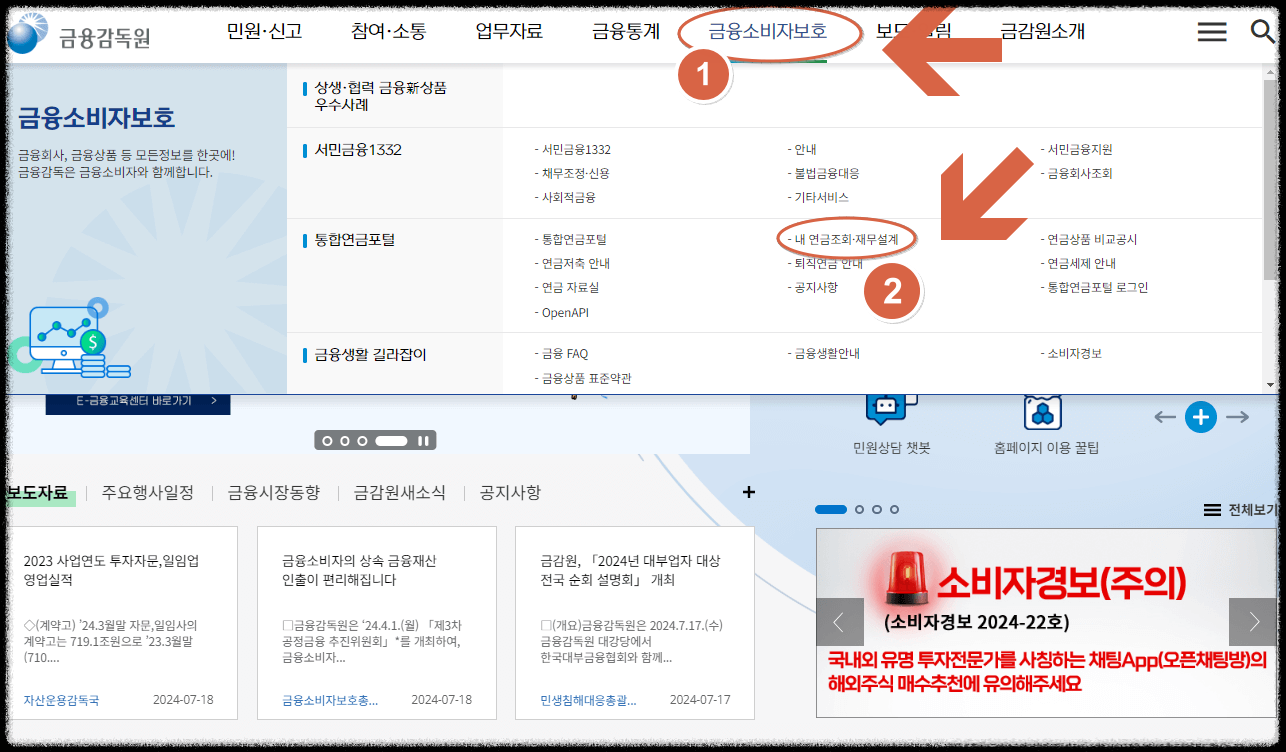Expand more news tabs with the plus button
Image resolution: width=1286 pixels, height=752 pixels.
[749, 492]
